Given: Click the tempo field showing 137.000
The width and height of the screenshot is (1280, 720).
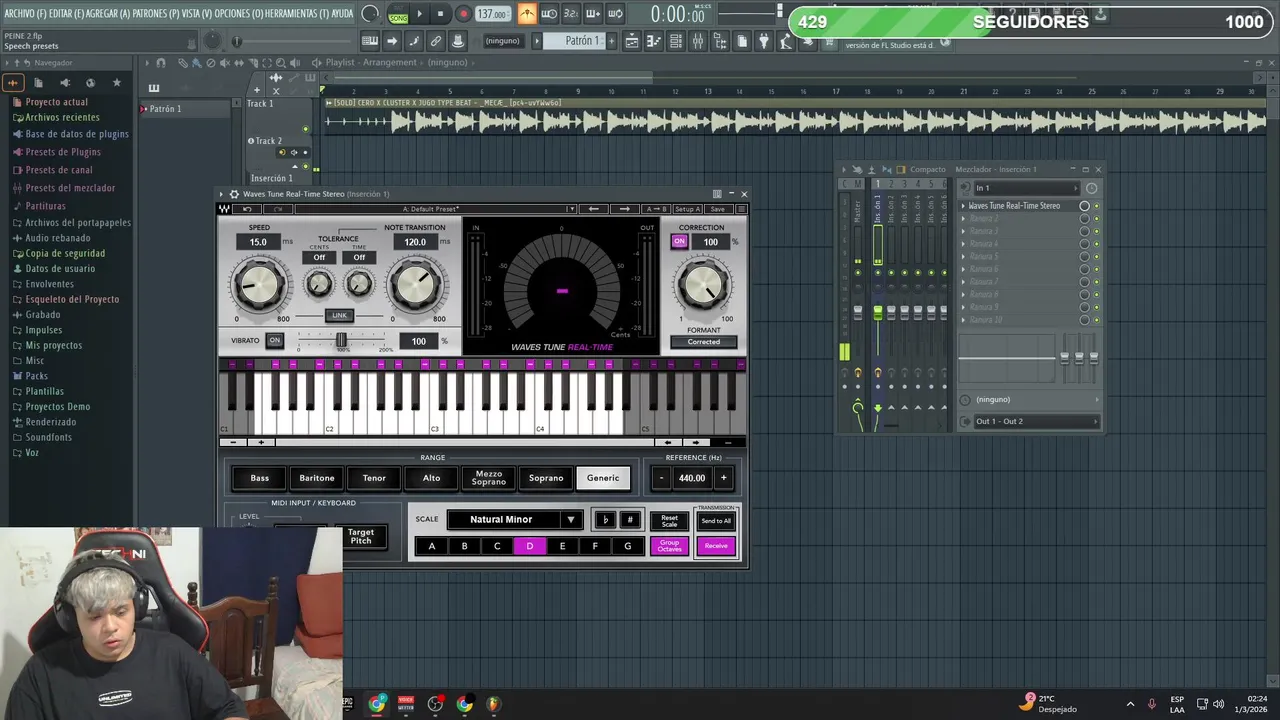Looking at the screenshot, I should coord(492,14).
